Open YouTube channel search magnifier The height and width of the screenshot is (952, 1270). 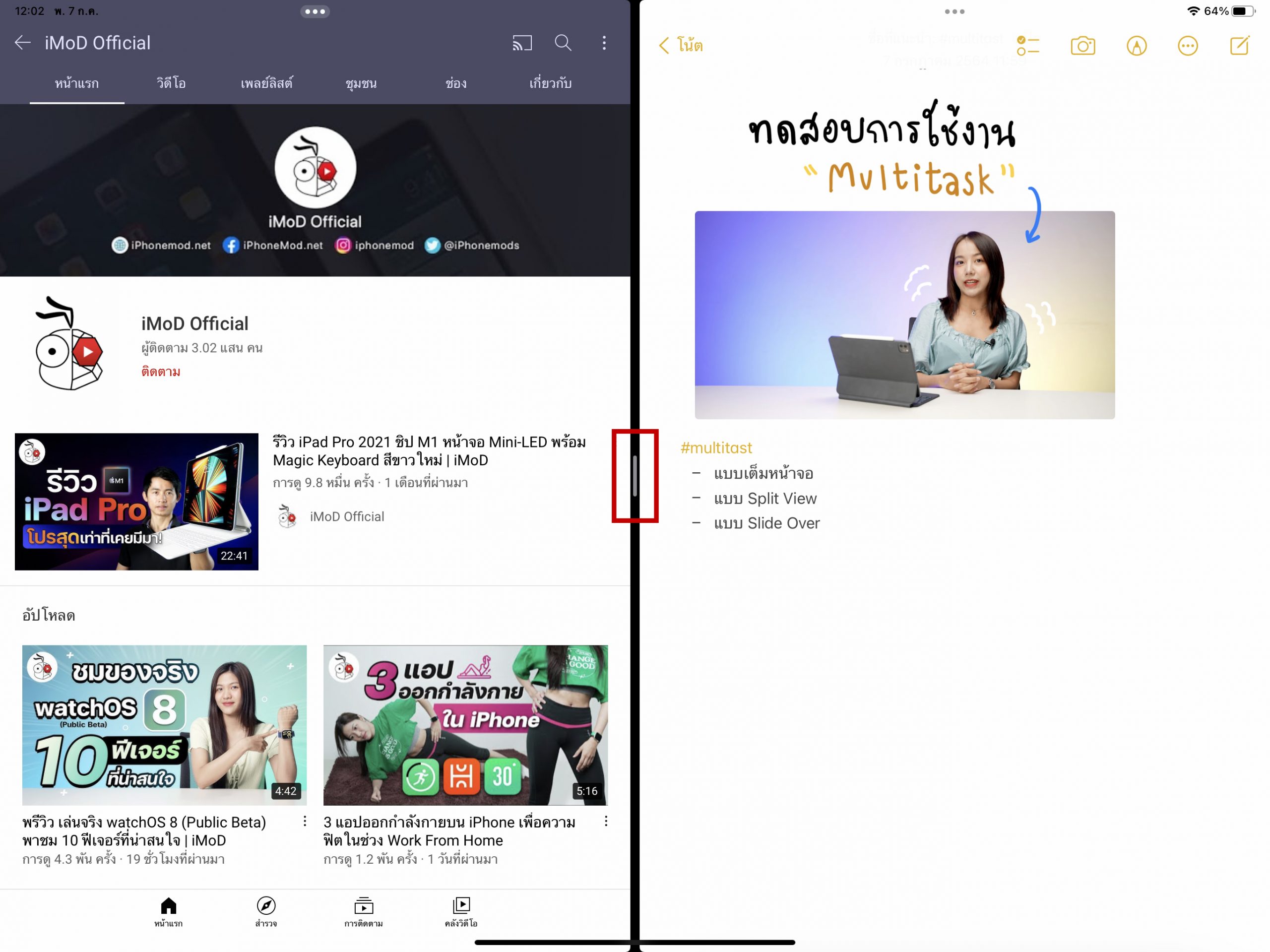coord(563,43)
